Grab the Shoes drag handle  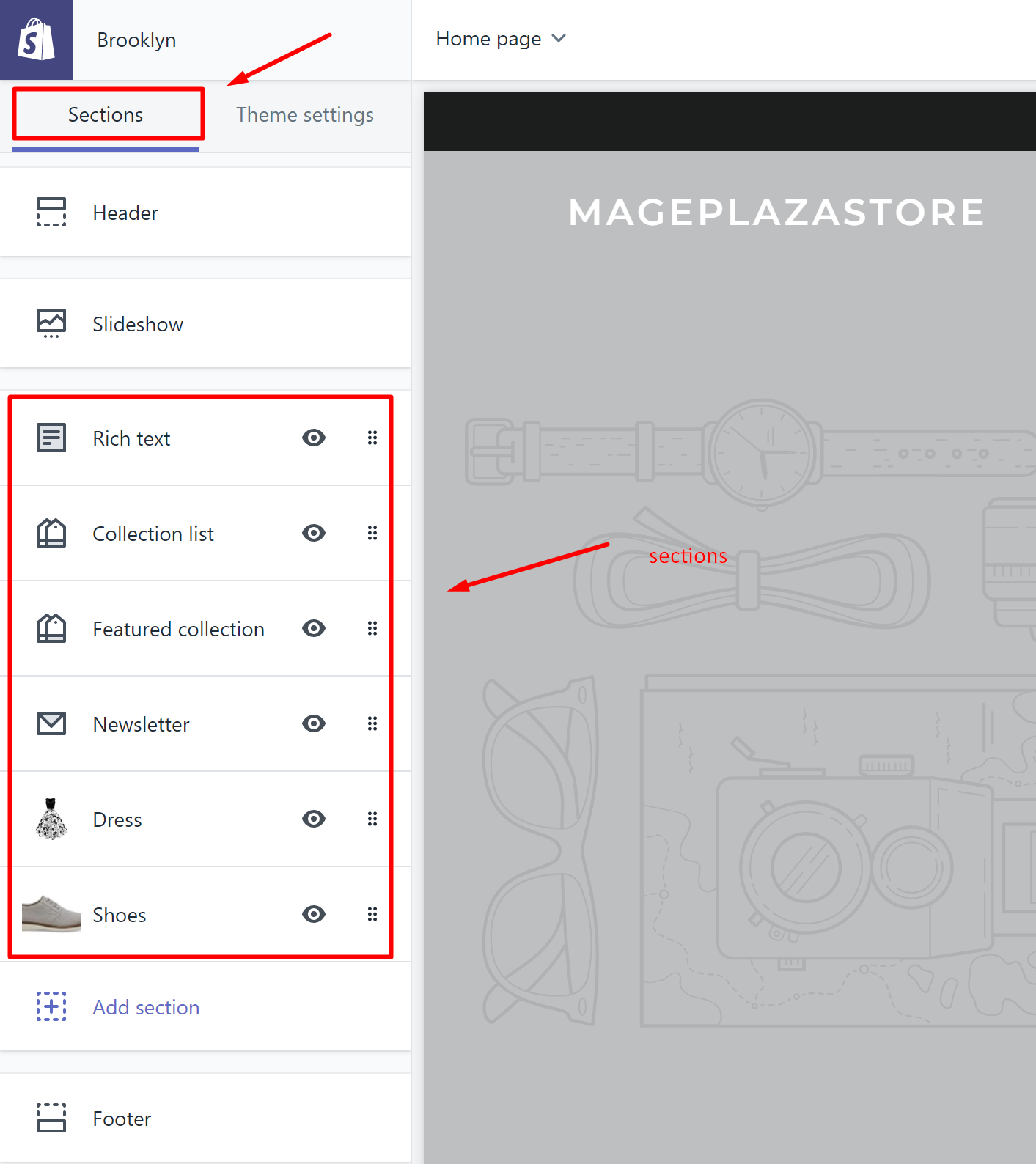(x=372, y=914)
